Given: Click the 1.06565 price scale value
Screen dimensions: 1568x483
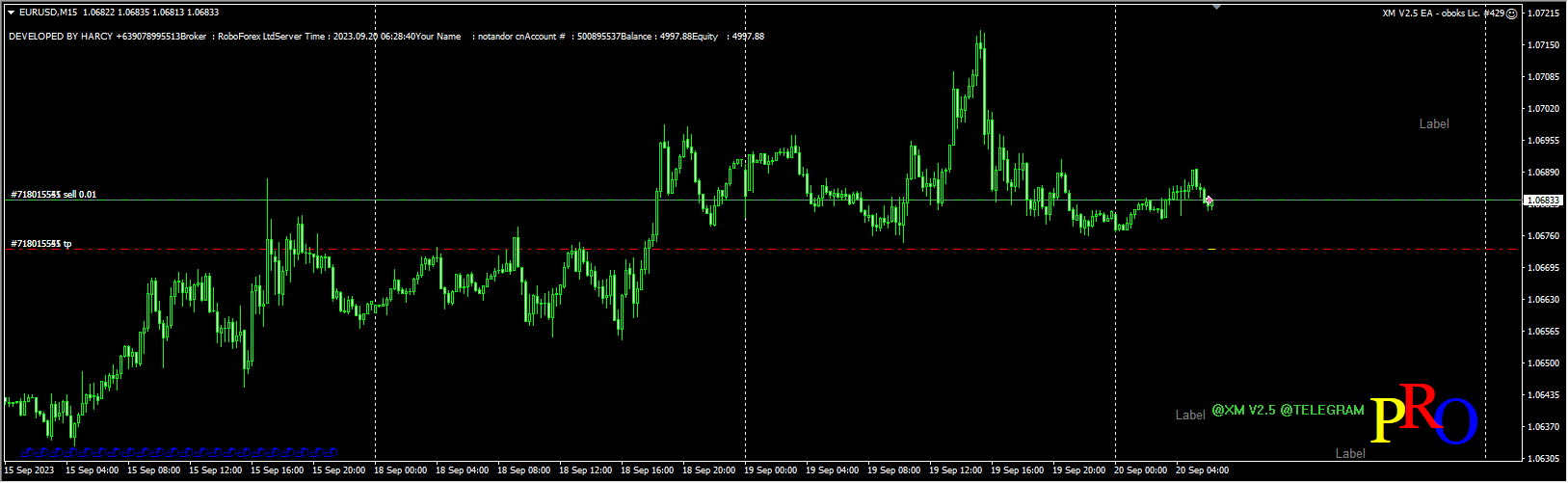Looking at the screenshot, I should point(1544,332).
